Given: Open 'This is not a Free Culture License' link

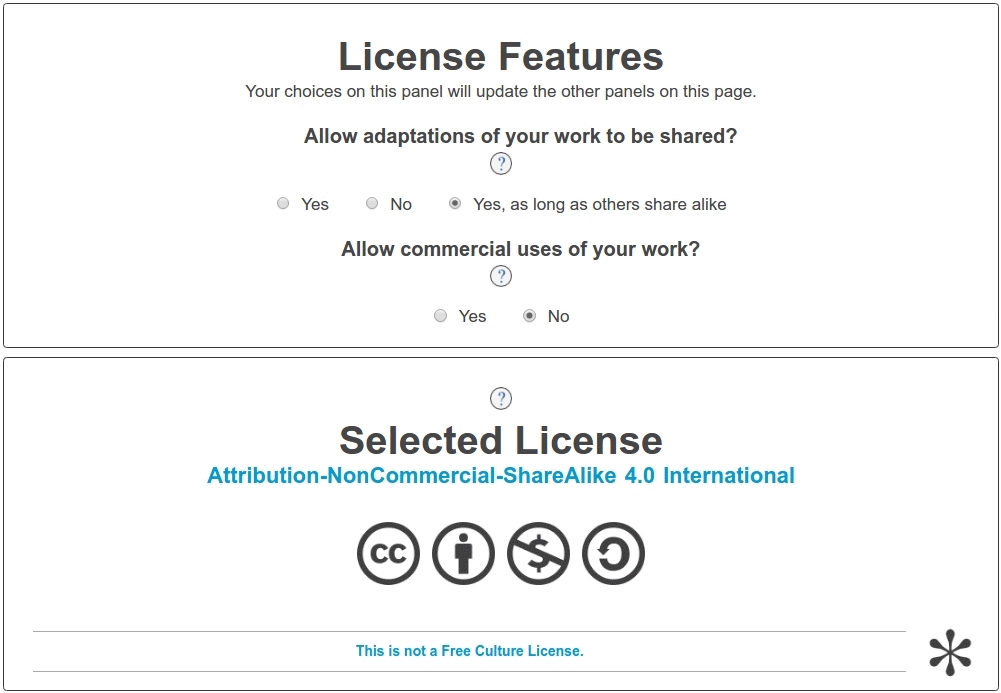Looking at the screenshot, I should [x=469, y=651].
